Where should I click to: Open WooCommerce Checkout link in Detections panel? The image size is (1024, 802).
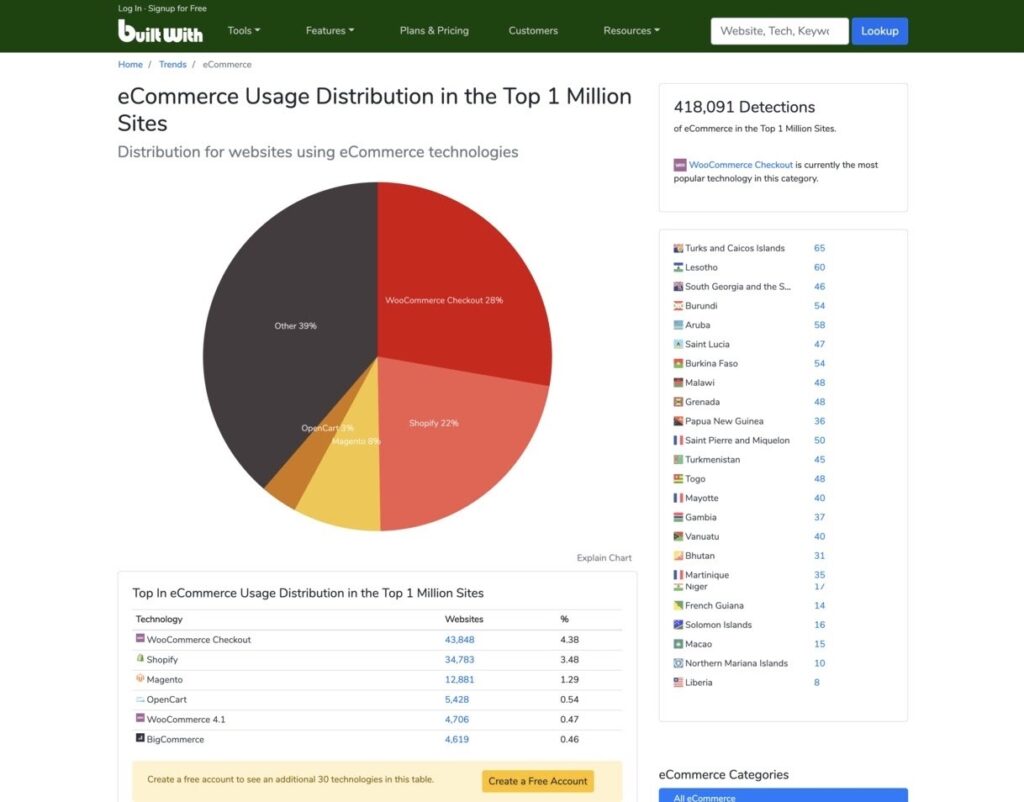point(741,165)
